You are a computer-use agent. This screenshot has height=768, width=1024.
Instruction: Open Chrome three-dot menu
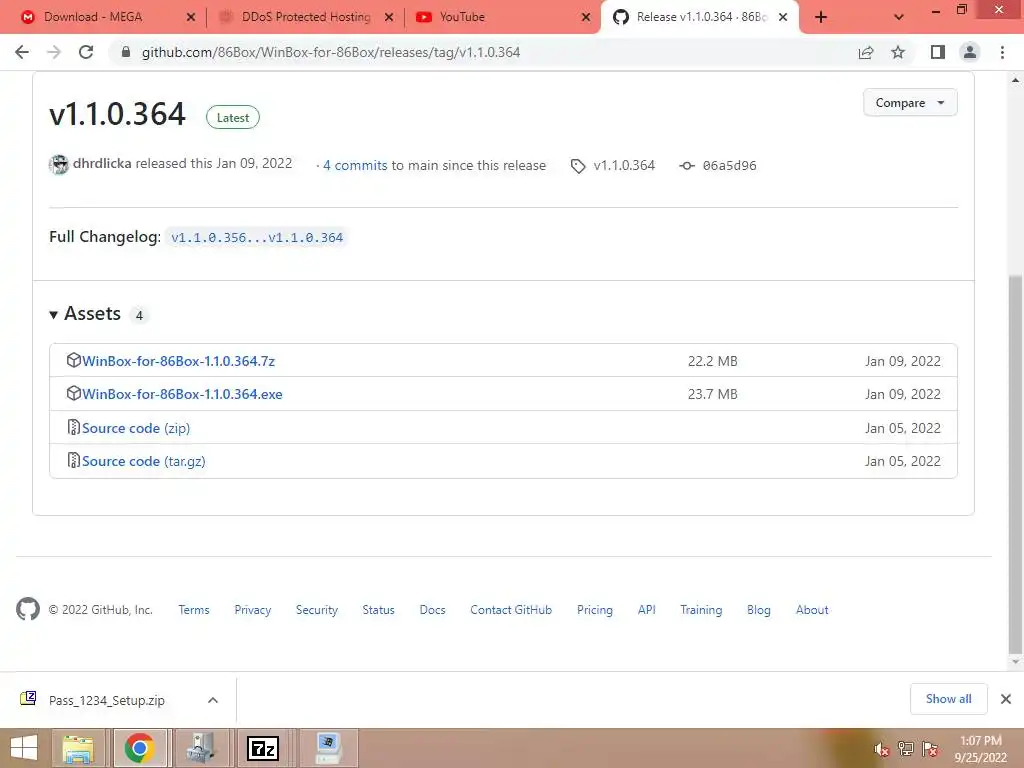point(1002,52)
